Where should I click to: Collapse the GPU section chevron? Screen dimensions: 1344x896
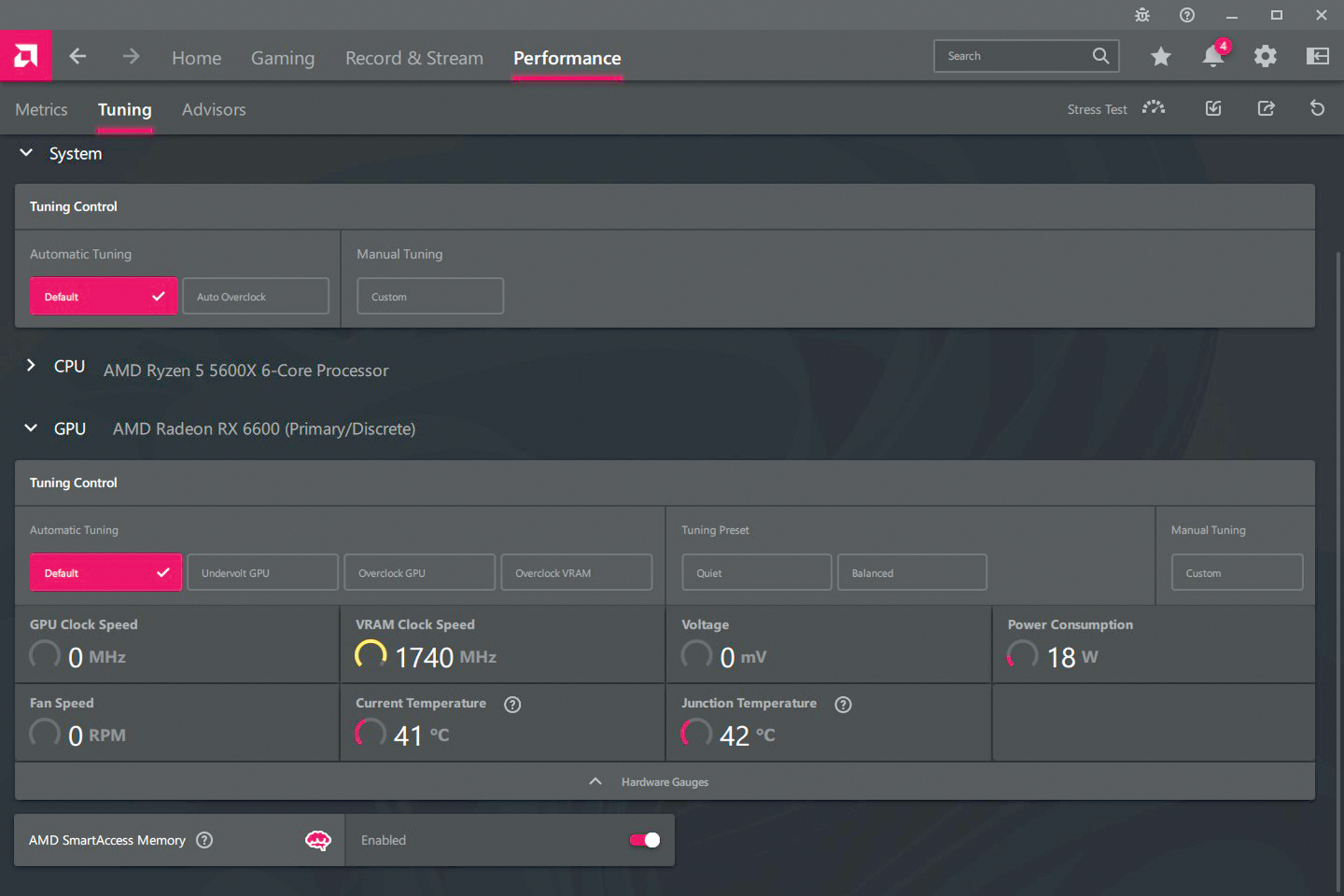tap(30, 427)
